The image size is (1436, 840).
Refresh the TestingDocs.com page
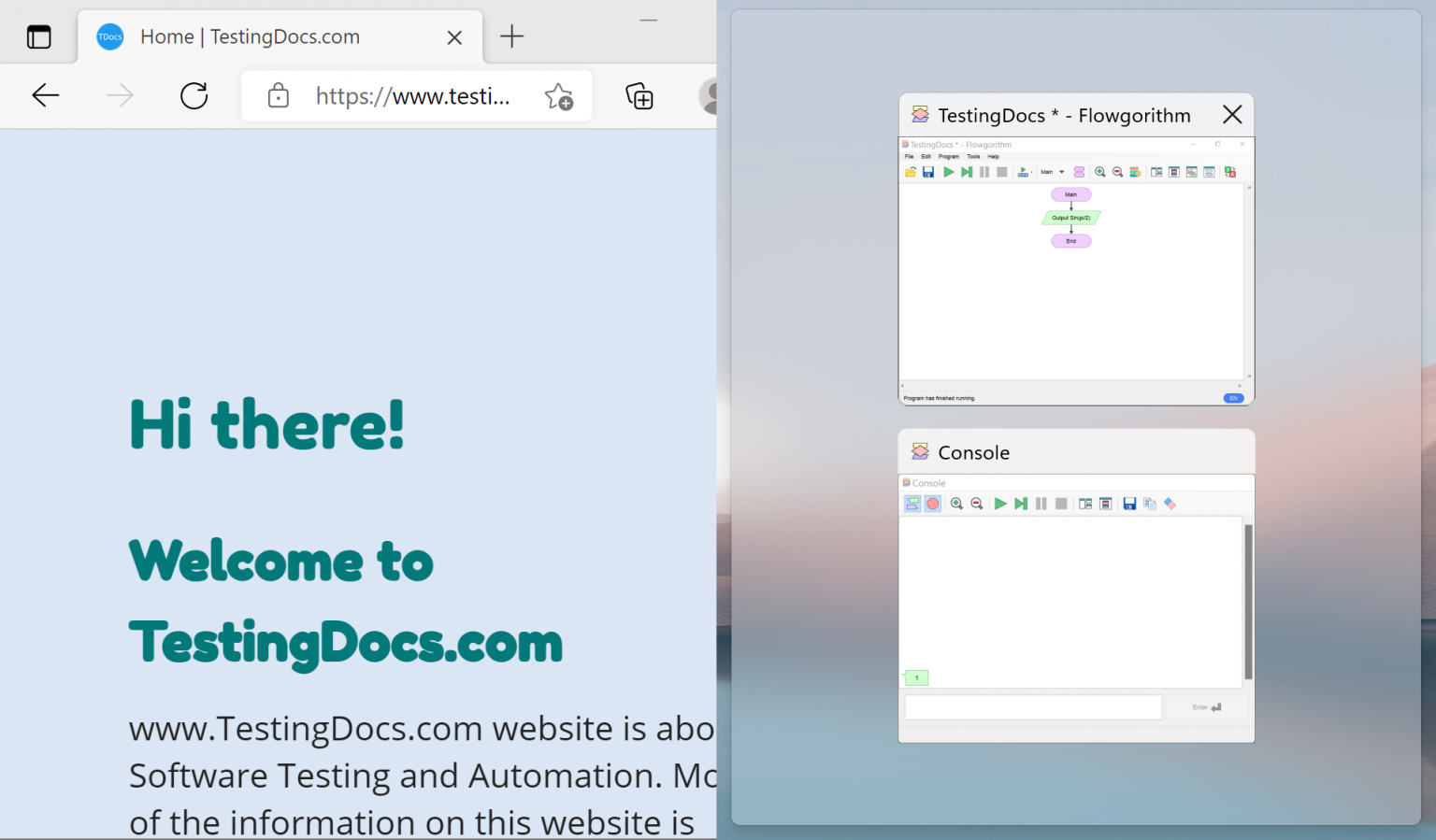194,95
